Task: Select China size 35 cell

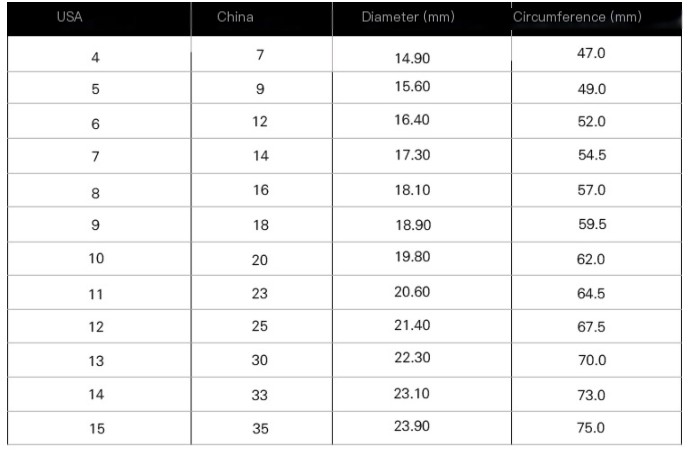Action: 261,428
